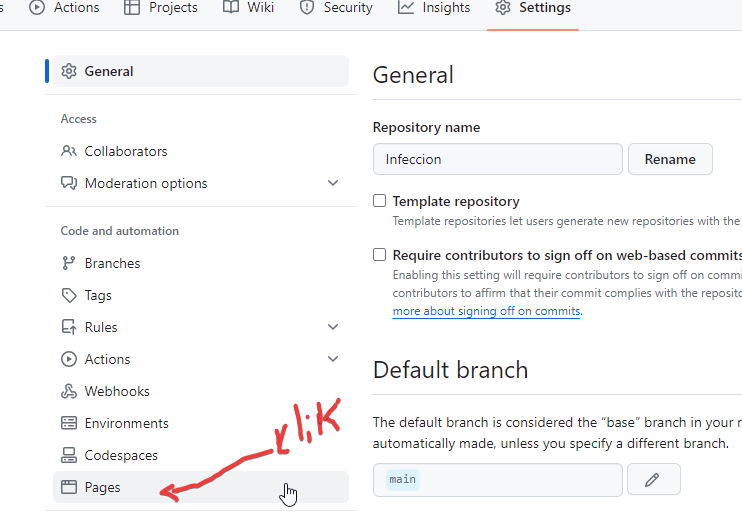Click the main default branch field
742x527 pixels.
497,480
